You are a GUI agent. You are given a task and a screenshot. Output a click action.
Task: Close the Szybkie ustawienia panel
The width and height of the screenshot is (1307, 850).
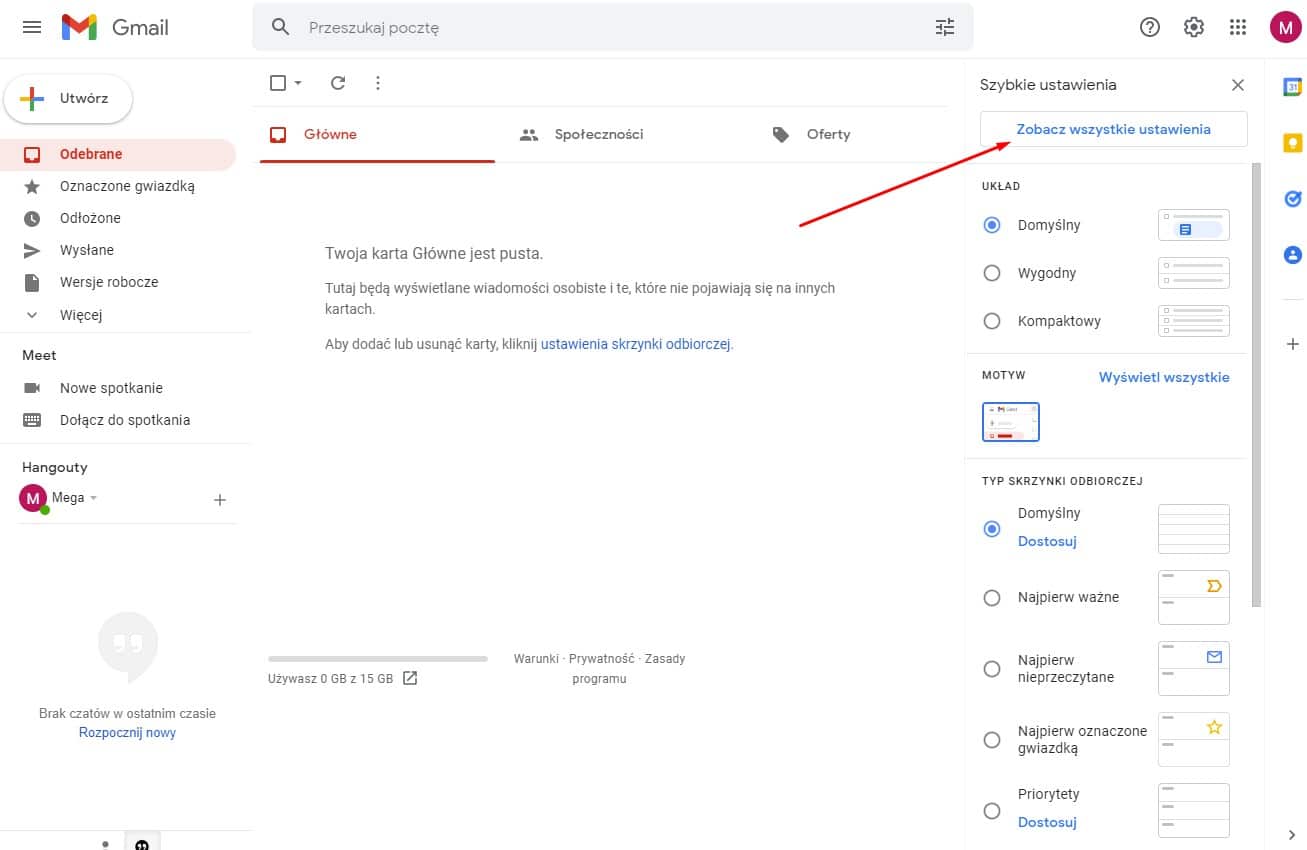[x=1238, y=85]
